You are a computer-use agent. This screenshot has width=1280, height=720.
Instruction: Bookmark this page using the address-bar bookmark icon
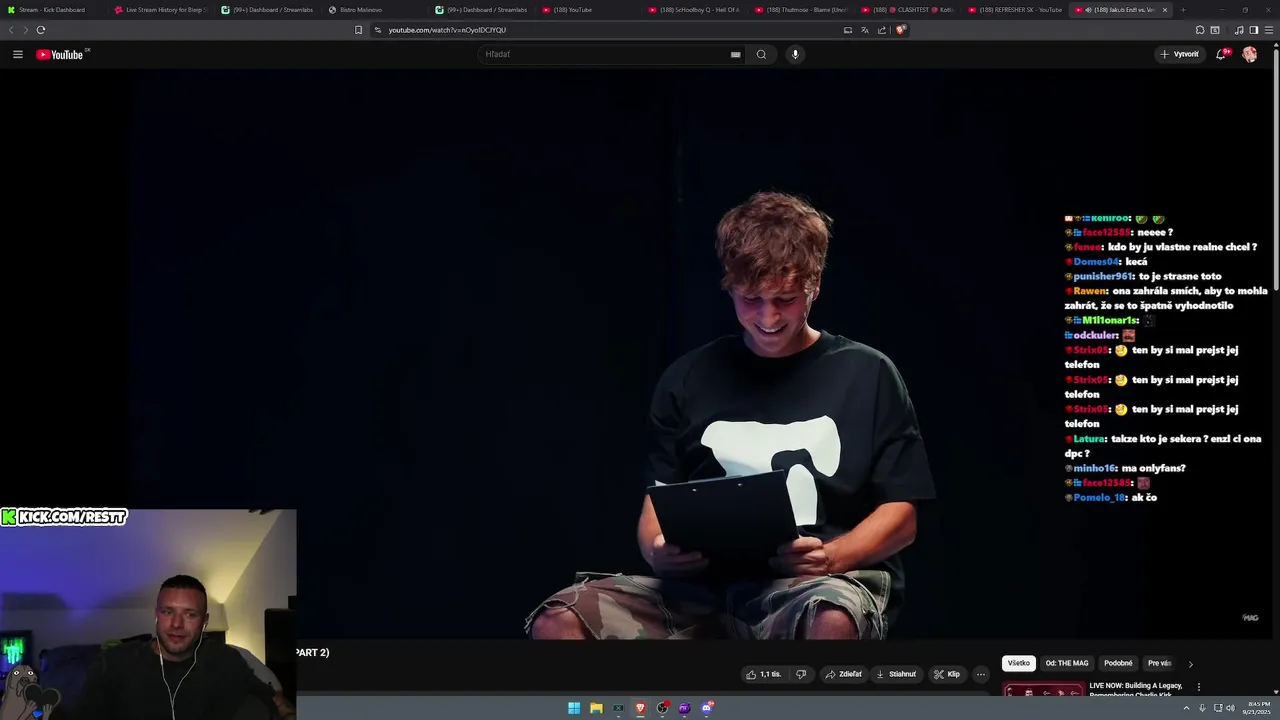pyautogui.click(x=358, y=30)
